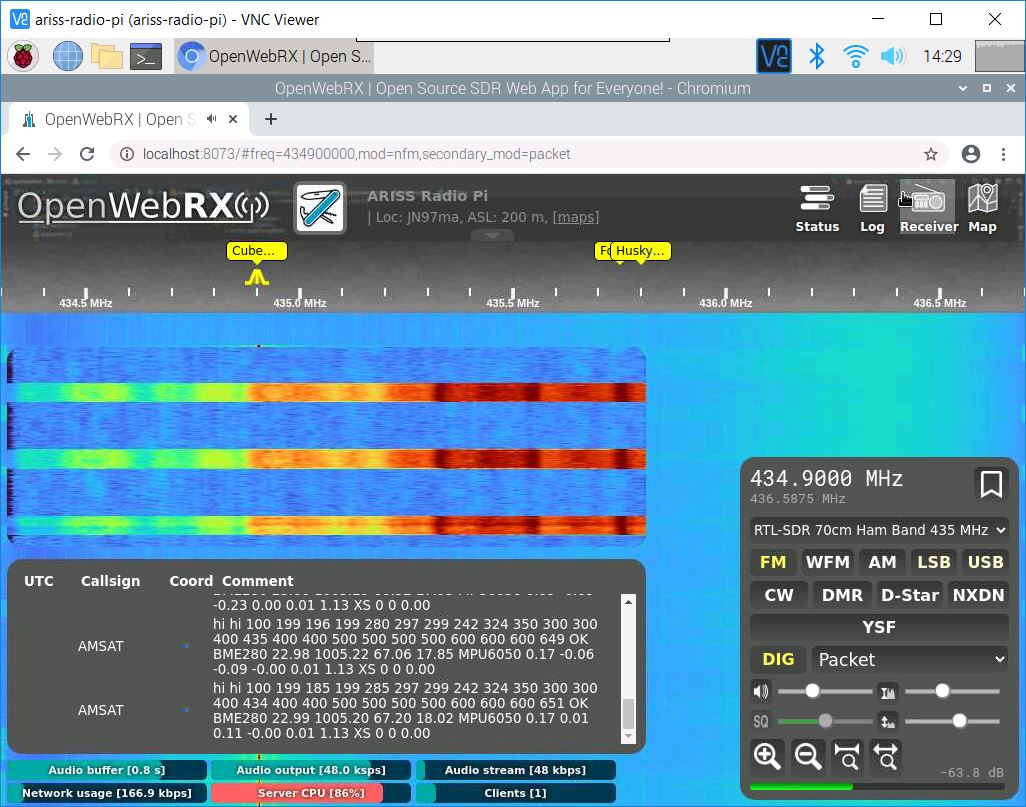Viewport: 1026px width, 807px height.
Task: Enable NXDN mode
Action: point(978,595)
